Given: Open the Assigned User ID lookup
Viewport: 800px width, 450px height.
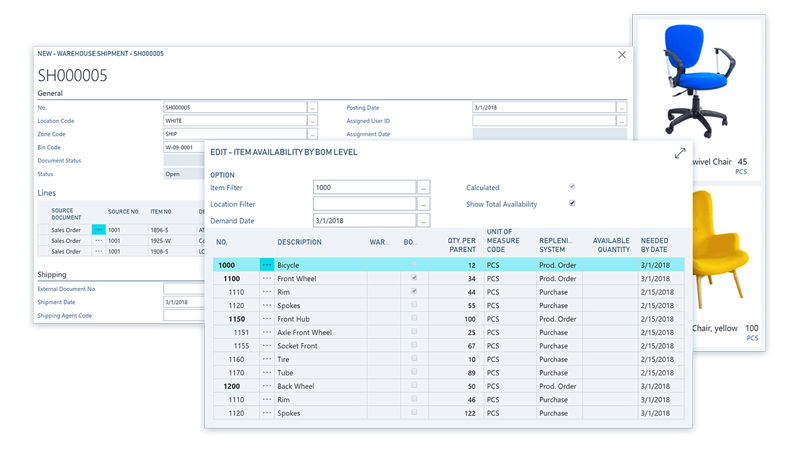Looking at the screenshot, I should click(x=621, y=121).
